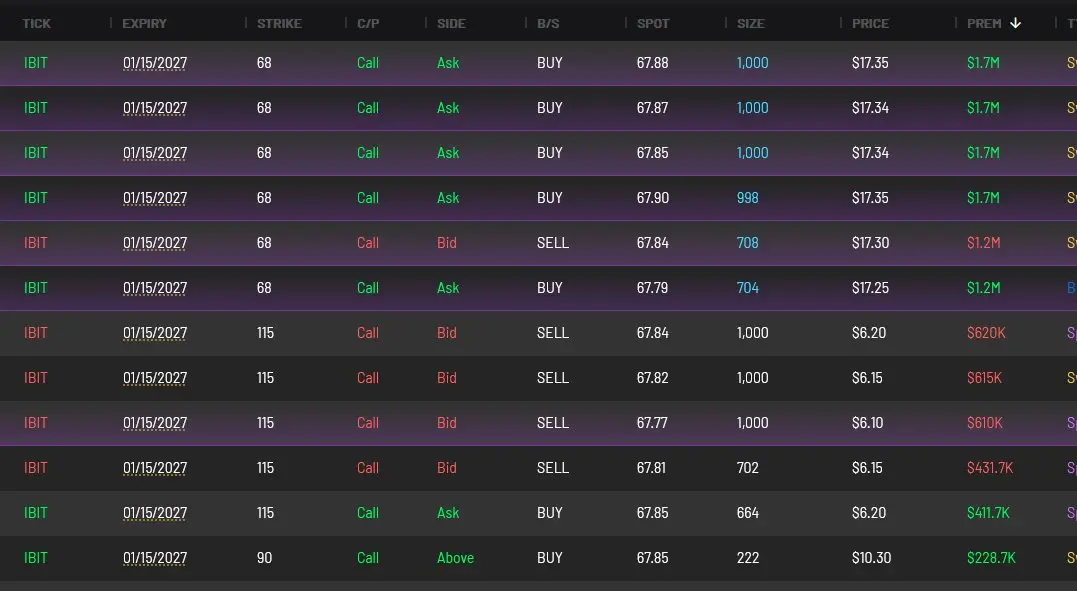
Task: Click the $431.7K premium value
Action: [990, 468]
